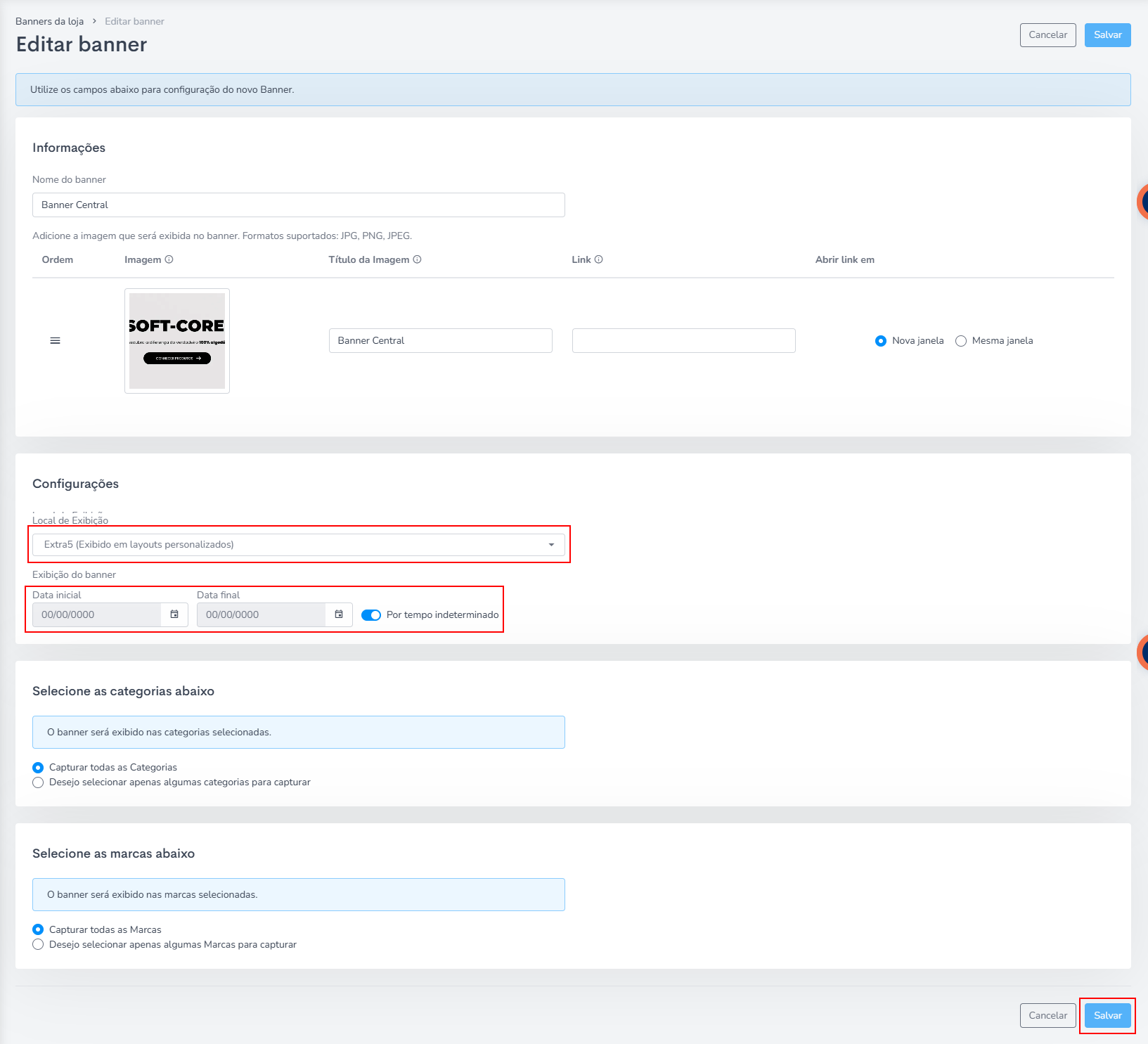Select only some categories to capture
Image resolution: width=1148 pixels, height=1044 pixels.
[38, 782]
